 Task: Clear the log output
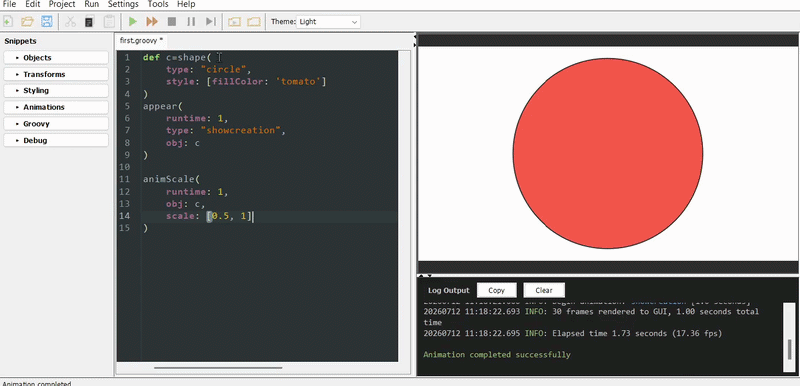pos(544,290)
